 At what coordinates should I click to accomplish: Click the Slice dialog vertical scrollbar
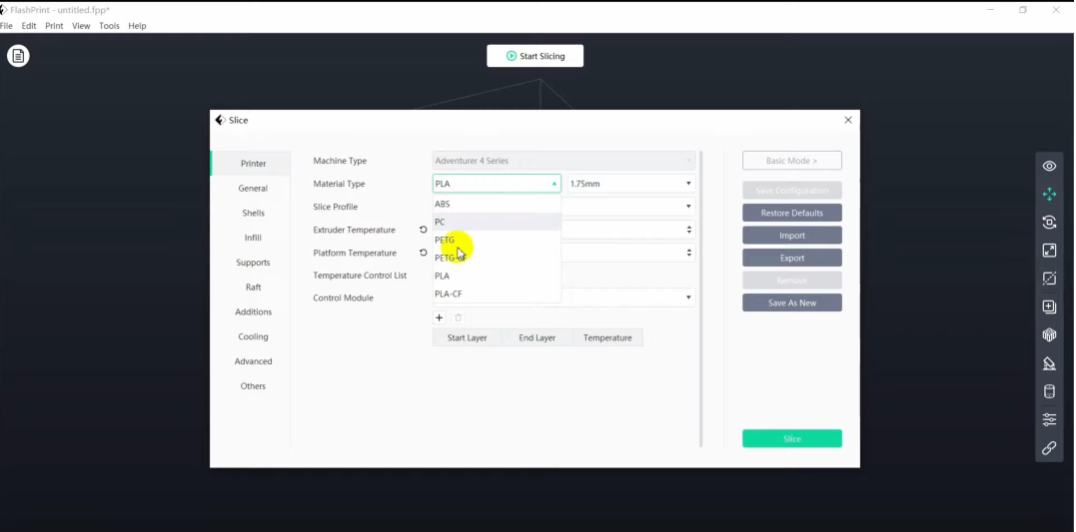(x=701, y=299)
